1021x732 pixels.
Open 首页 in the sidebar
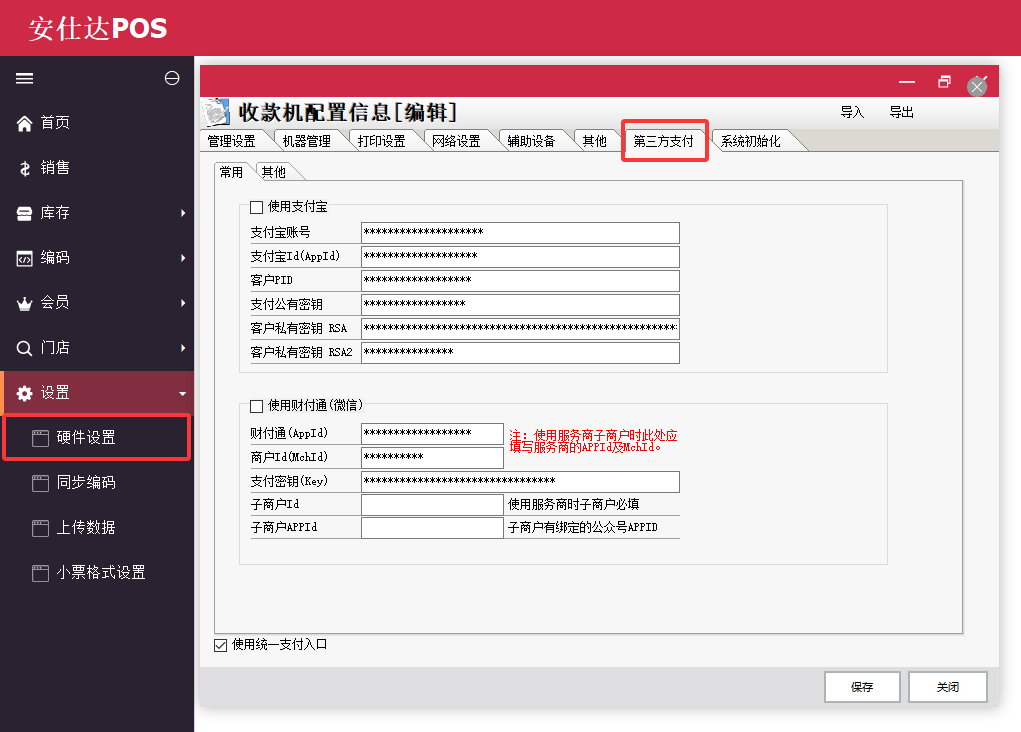tap(97, 123)
